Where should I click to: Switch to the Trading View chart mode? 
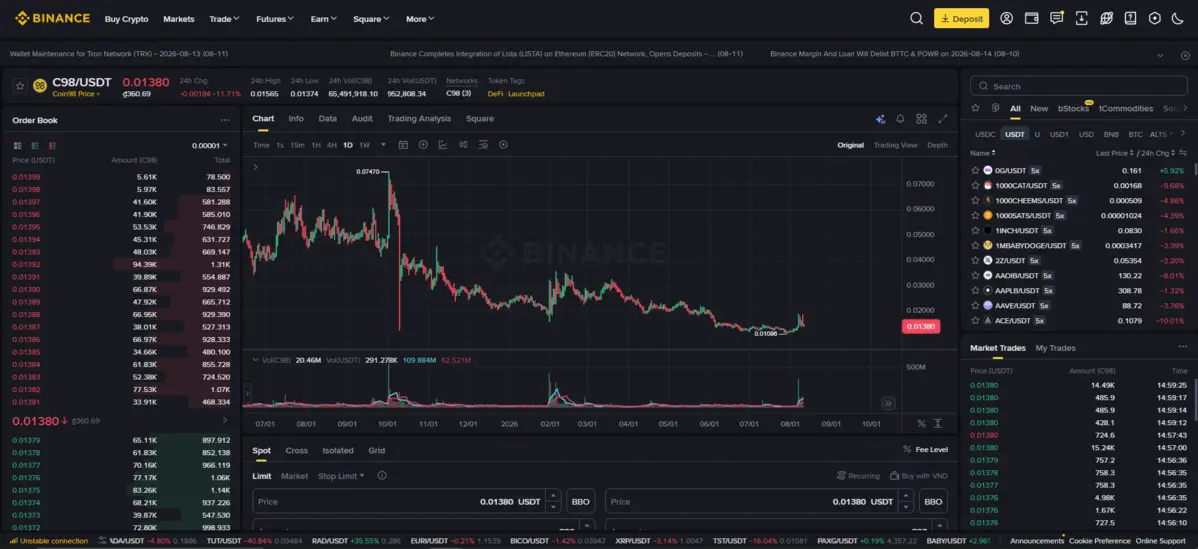point(895,145)
